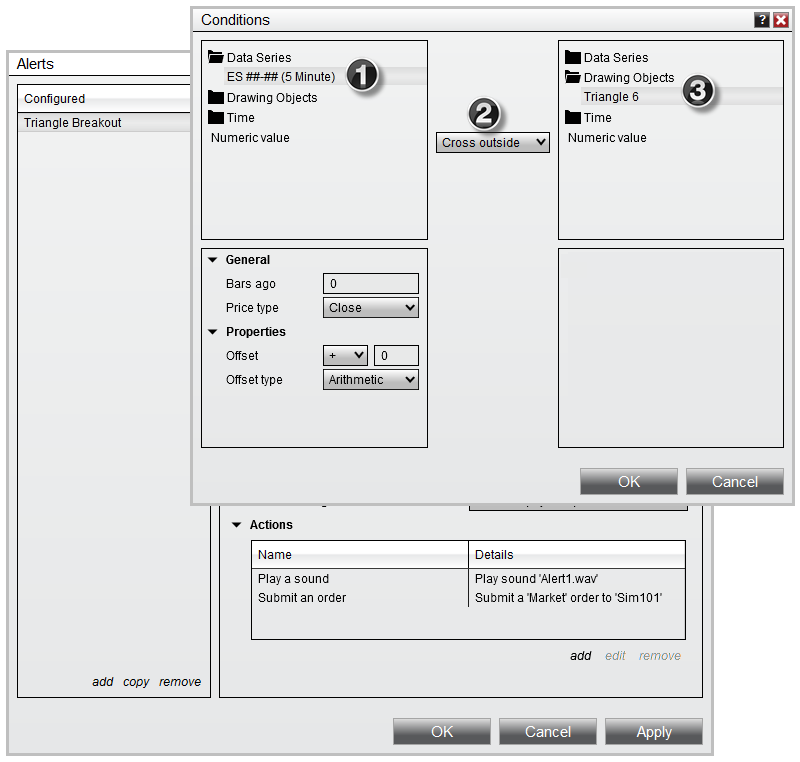Screen dimensions: 800x762
Task: Click right panel Data Series folder icon
Action: coord(573,58)
